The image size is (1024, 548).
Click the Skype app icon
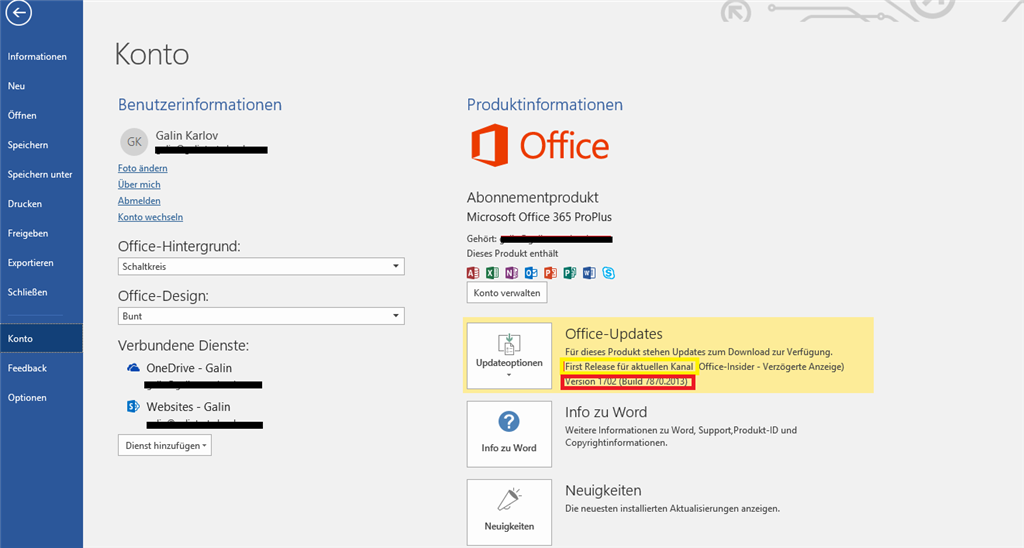[x=609, y=273]
